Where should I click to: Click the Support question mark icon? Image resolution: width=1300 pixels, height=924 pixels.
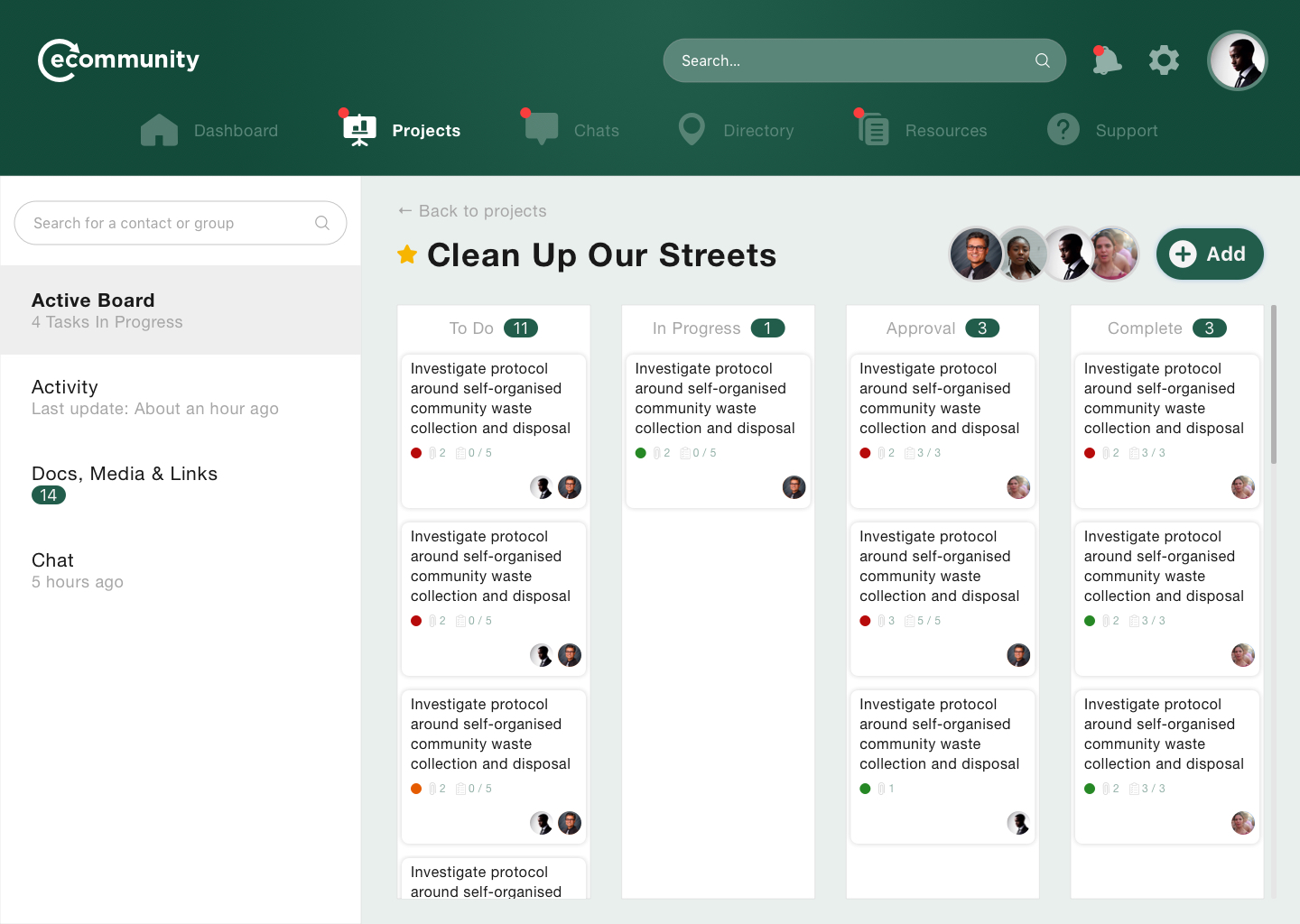coord(1063,130)
